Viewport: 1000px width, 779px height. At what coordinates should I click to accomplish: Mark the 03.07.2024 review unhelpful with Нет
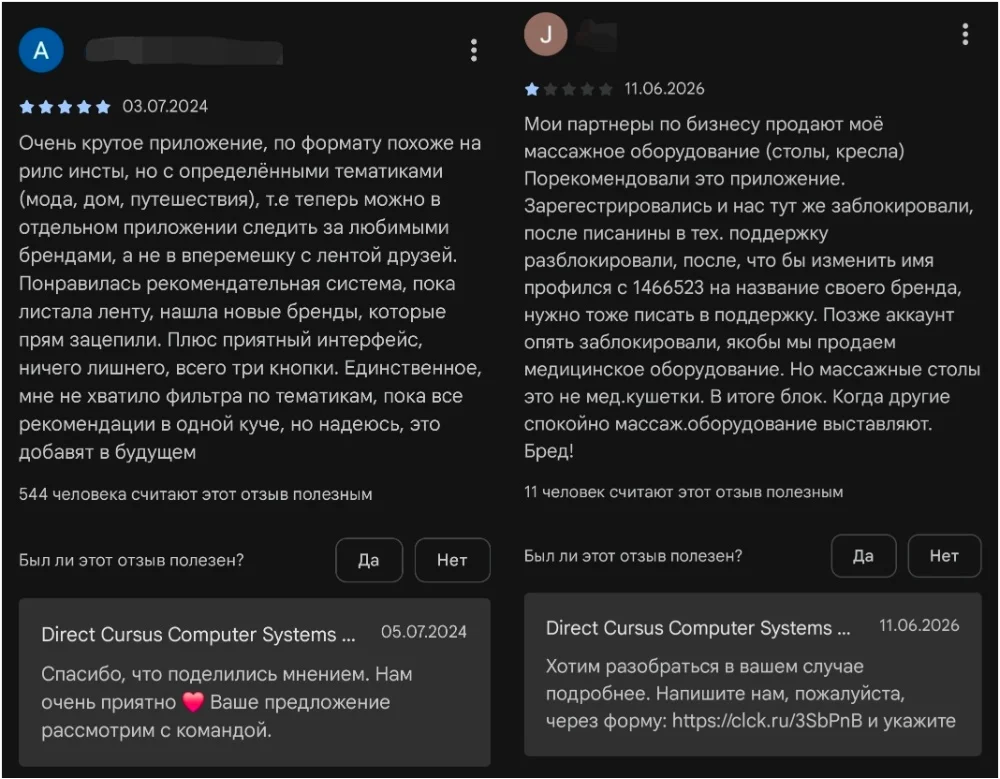coord(452,560)
